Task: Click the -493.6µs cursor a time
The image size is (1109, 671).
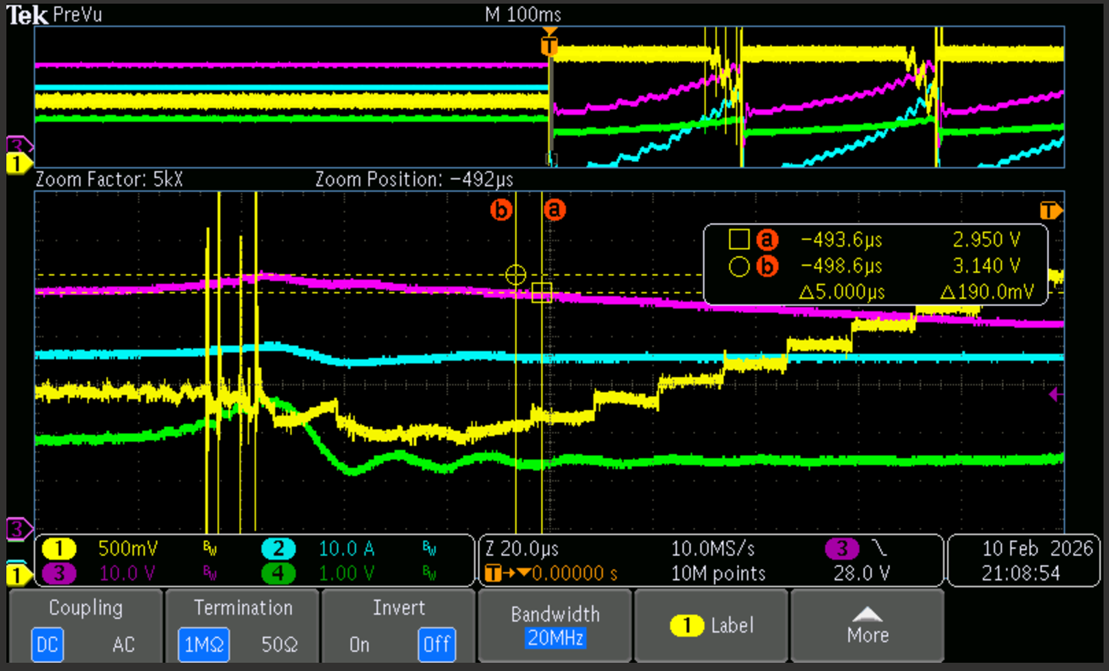Action: (842, 240)
